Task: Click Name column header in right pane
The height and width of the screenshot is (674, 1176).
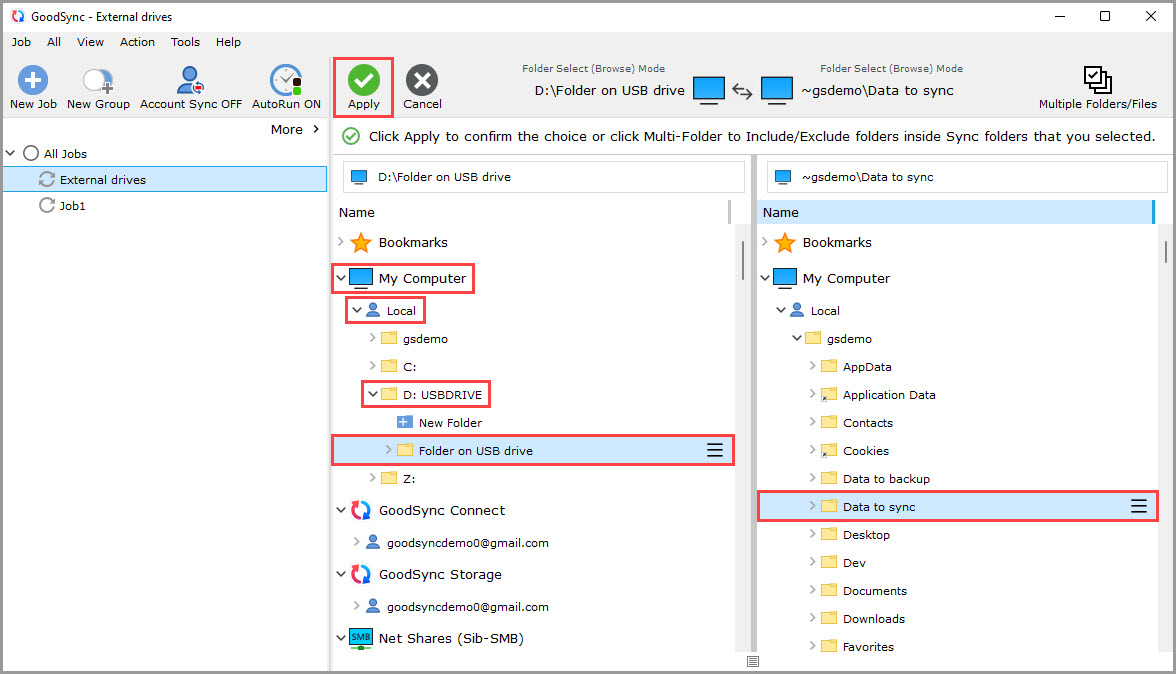Action: pyautogui.click(x=956, y=212)
